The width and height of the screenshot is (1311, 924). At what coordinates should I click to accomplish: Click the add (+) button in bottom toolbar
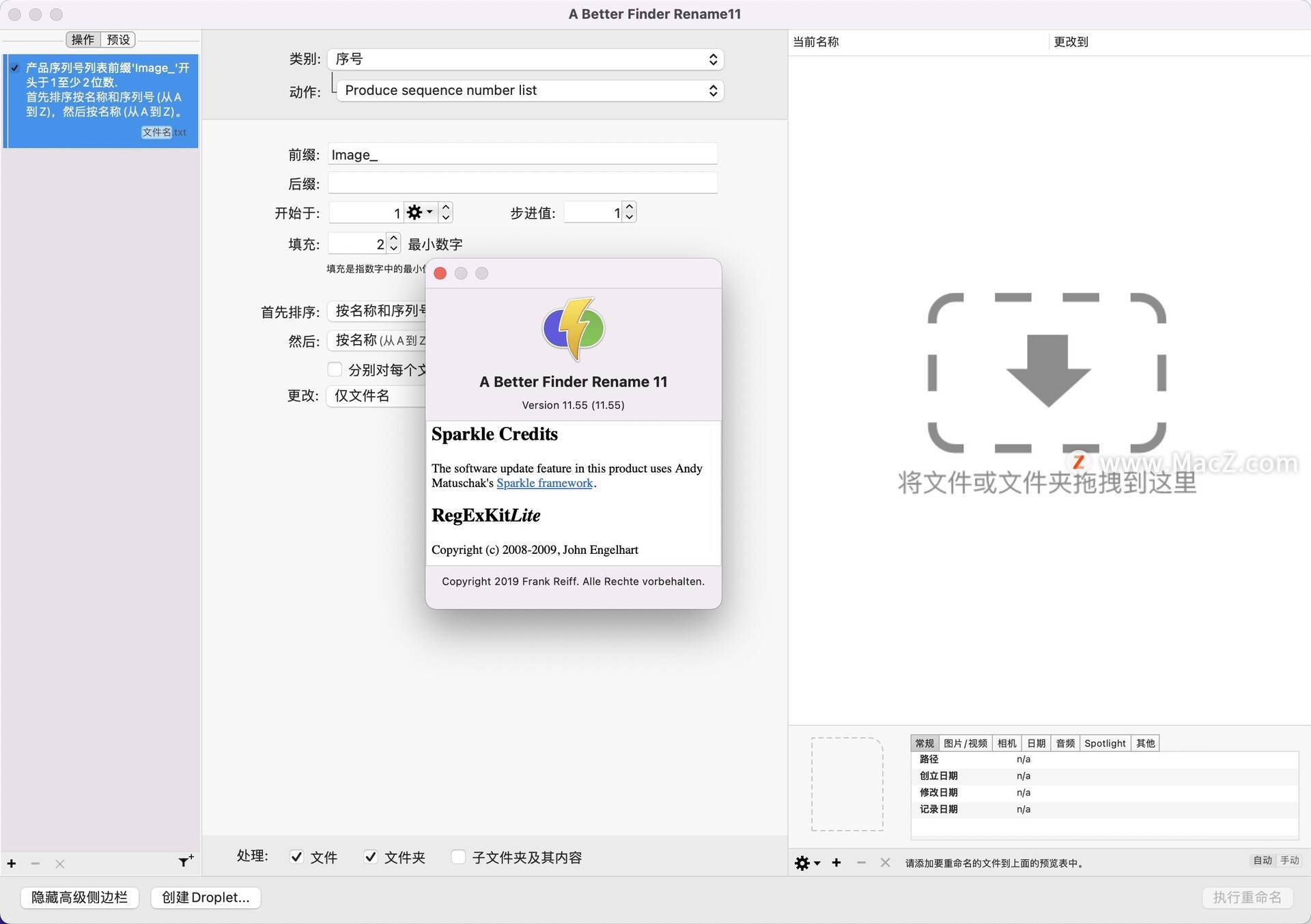pos(11,857)
